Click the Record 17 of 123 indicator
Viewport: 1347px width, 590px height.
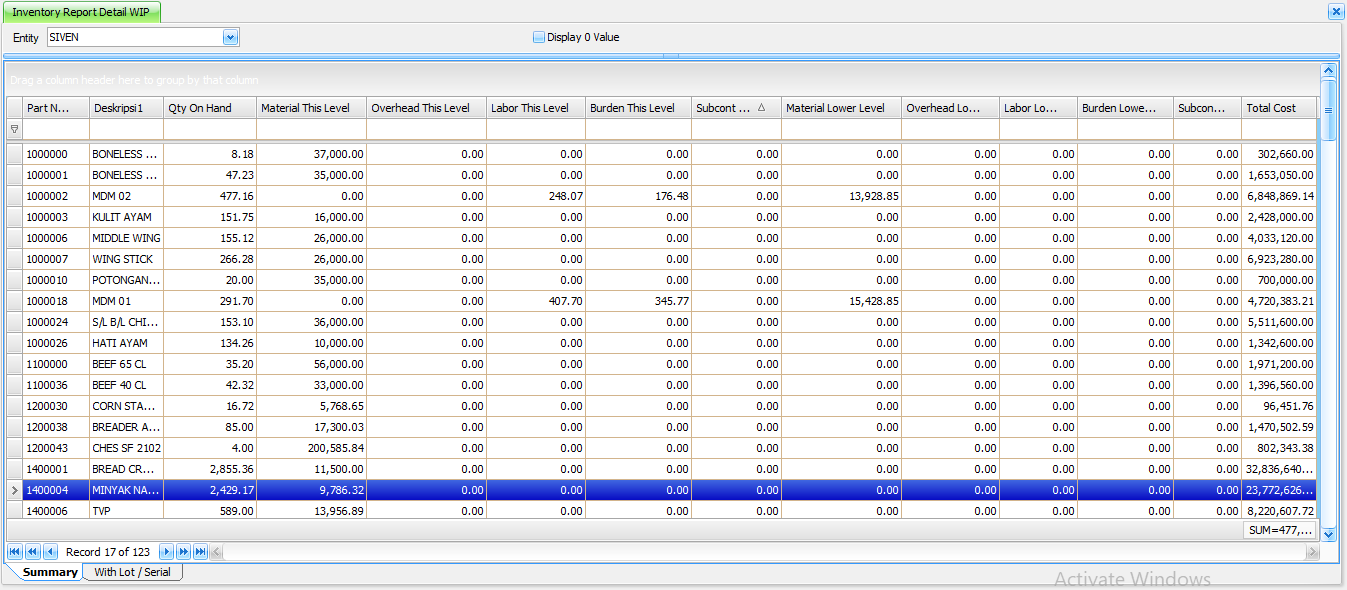108,552
